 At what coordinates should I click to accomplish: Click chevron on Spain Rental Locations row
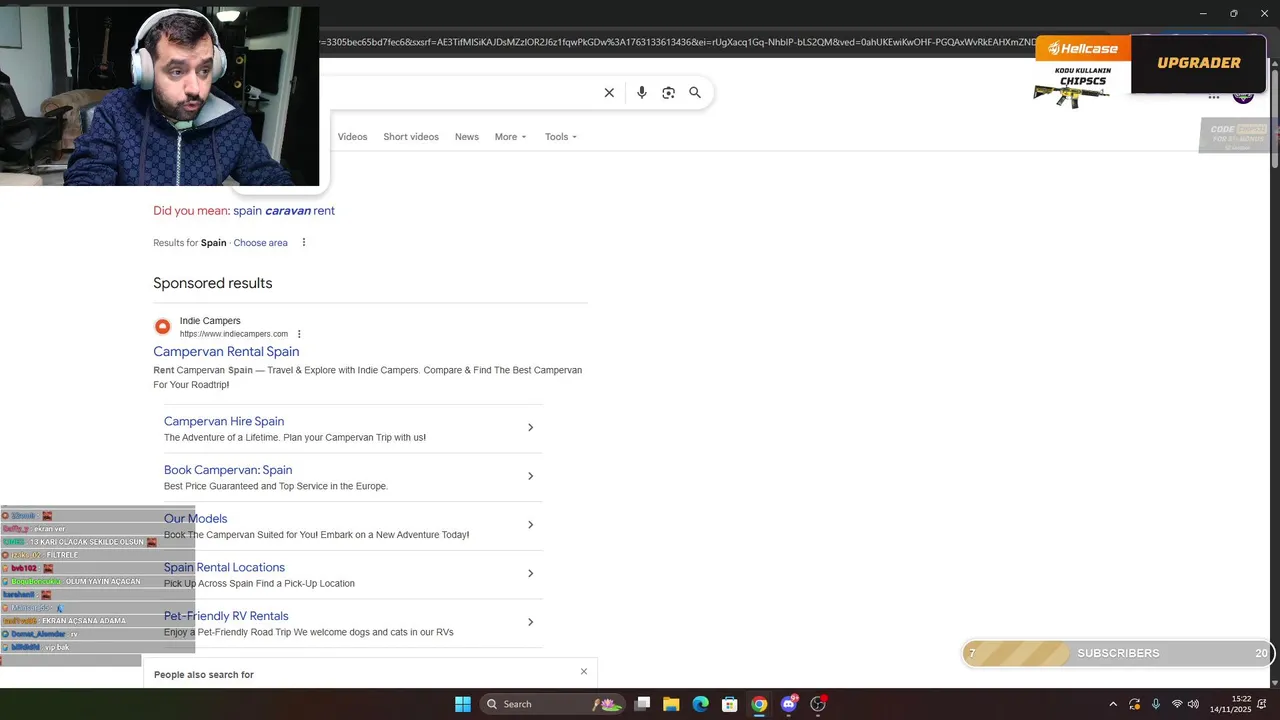(x=531, y=574)
